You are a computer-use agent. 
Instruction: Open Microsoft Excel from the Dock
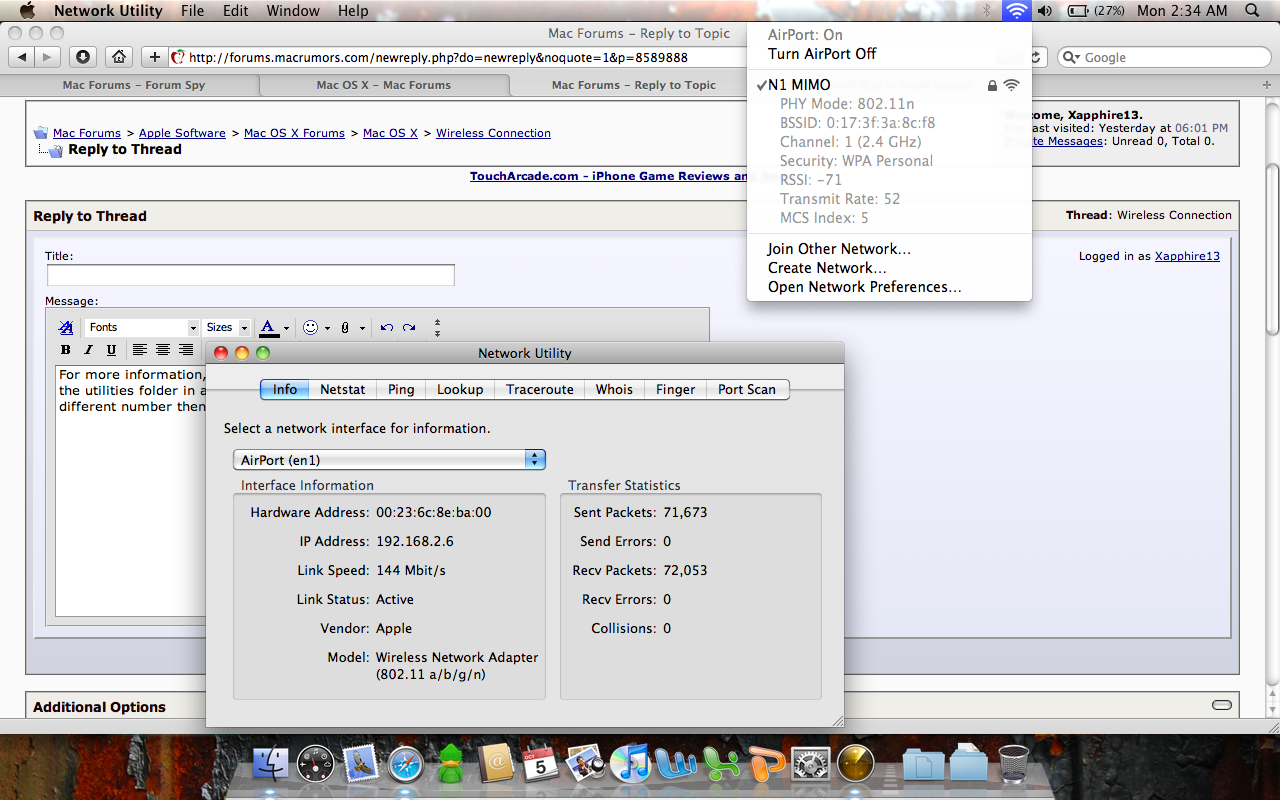pyautogui.click(x=721, y=765)
